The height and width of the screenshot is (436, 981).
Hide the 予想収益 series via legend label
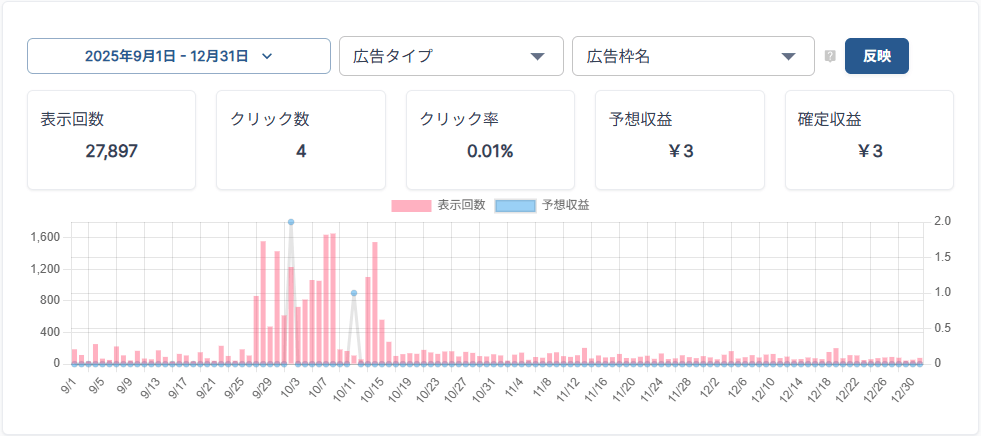(566, 205)
